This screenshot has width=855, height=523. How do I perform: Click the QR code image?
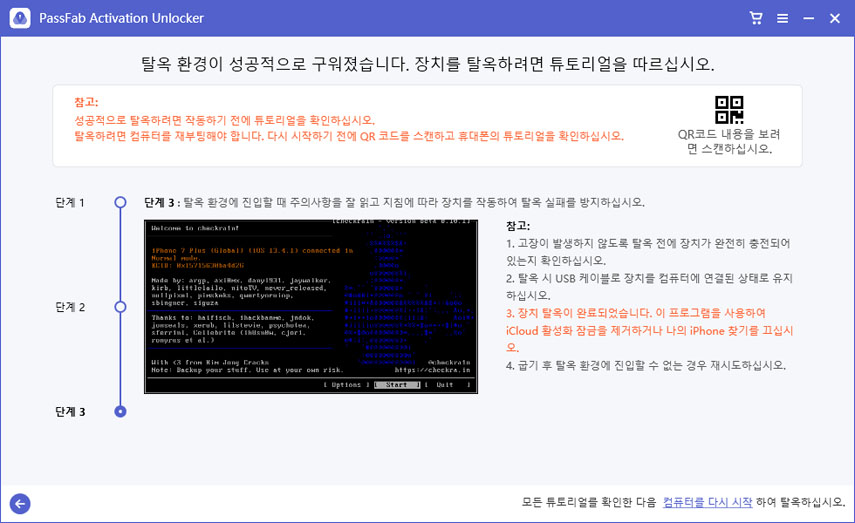tap(729, 110)
